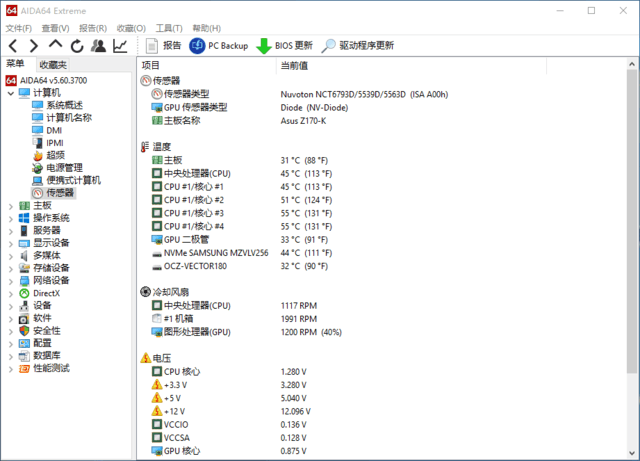Open the 收藏(O) menu
The width and height of the screenshot is (640, 461).
131,28
